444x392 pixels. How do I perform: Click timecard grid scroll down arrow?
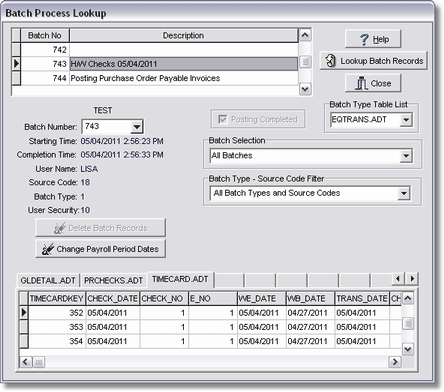pos(408,349)
